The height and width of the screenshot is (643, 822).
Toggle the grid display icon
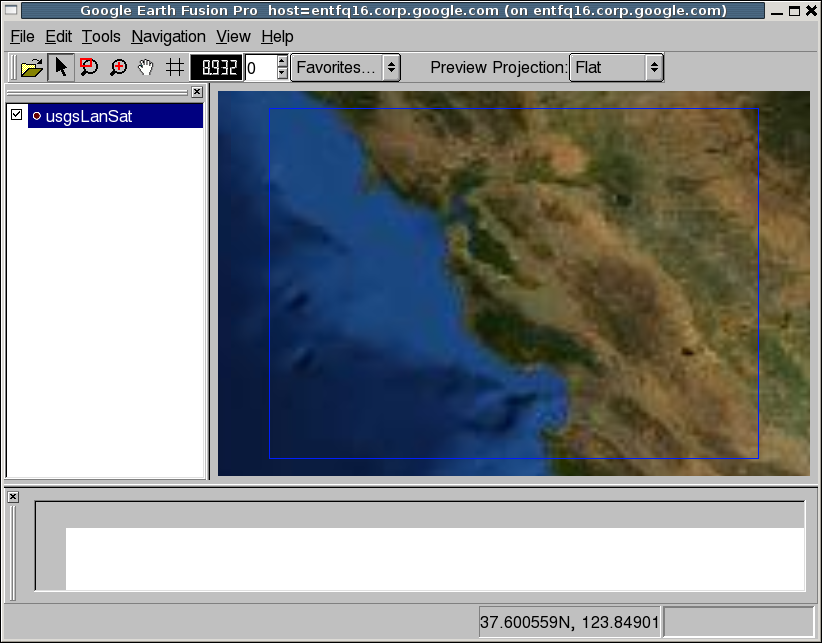tap(174, 67)
